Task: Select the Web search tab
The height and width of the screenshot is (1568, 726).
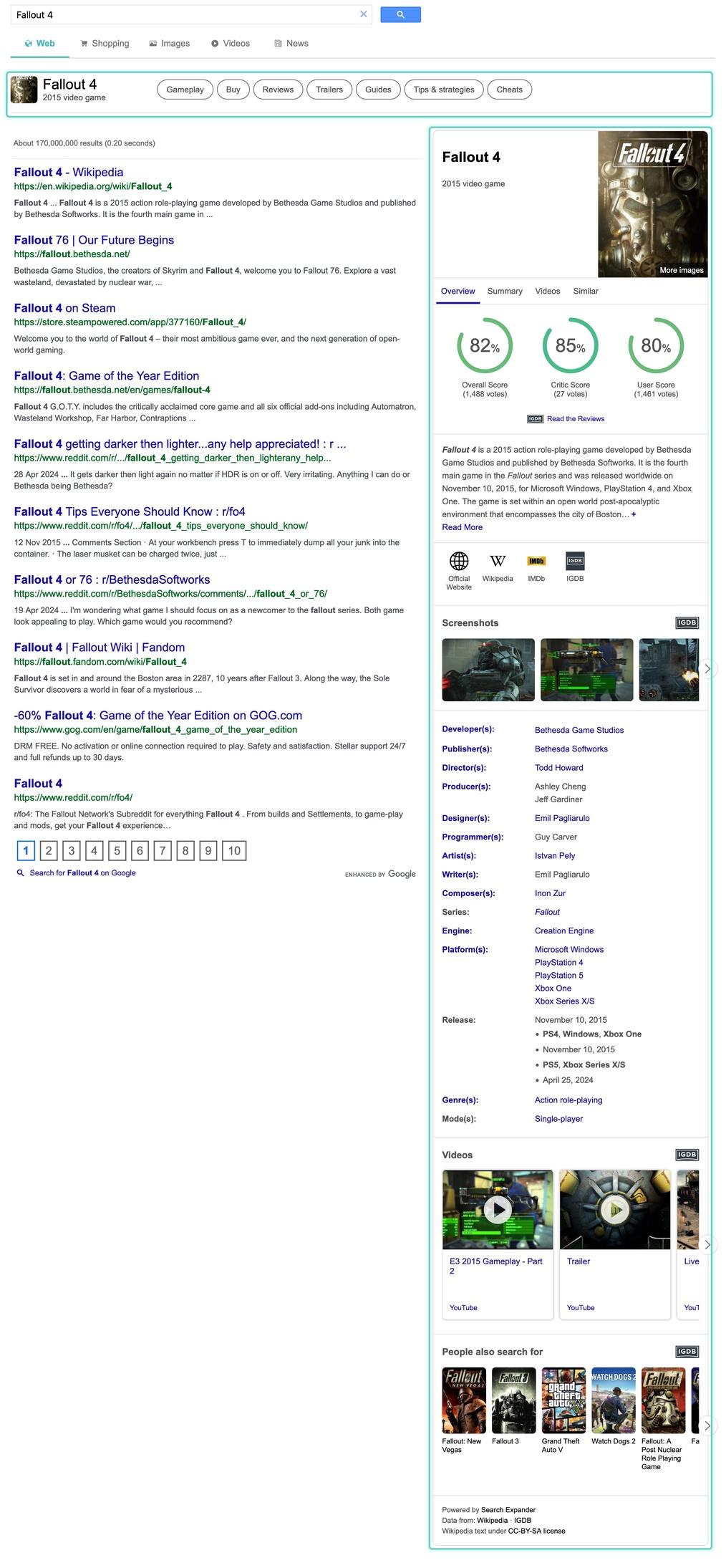Action: pyautogui.click(x=40, y=44)
